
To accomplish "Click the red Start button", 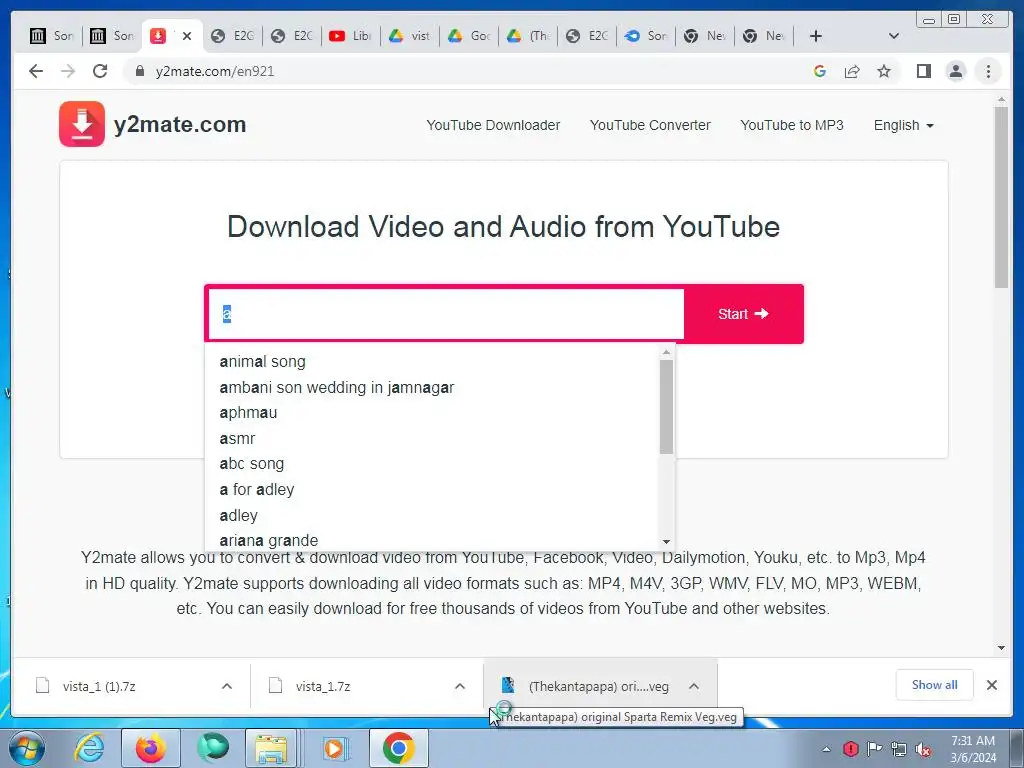I will pos(743,314).
